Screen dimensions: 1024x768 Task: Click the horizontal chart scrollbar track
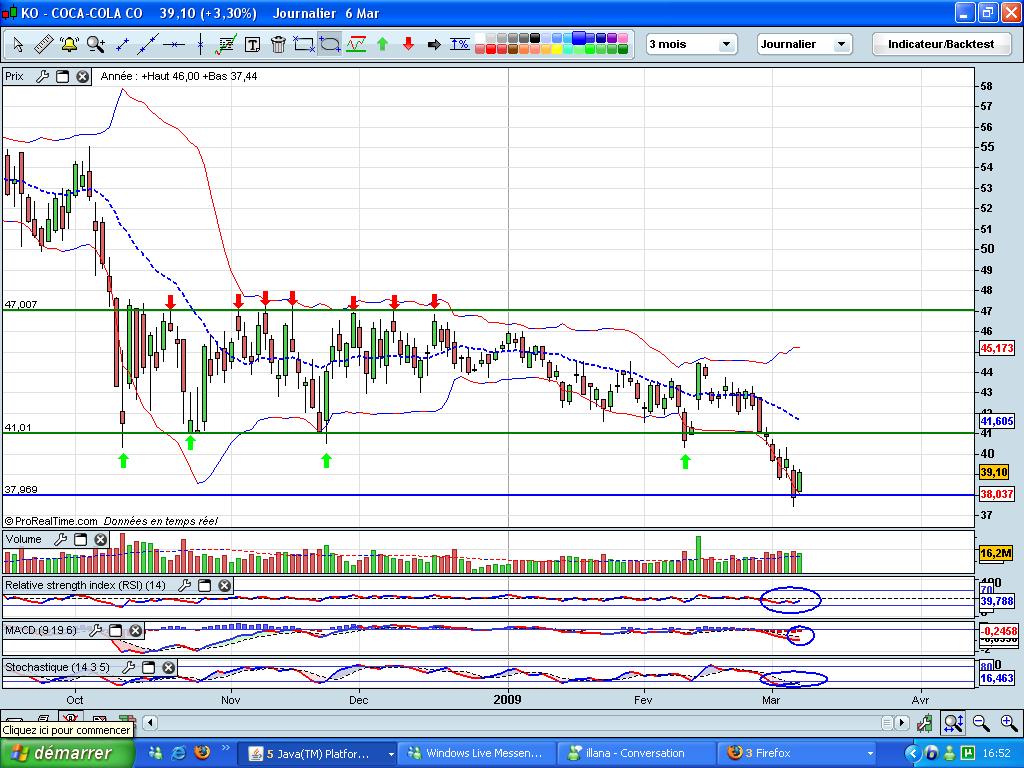click(519, 722)
